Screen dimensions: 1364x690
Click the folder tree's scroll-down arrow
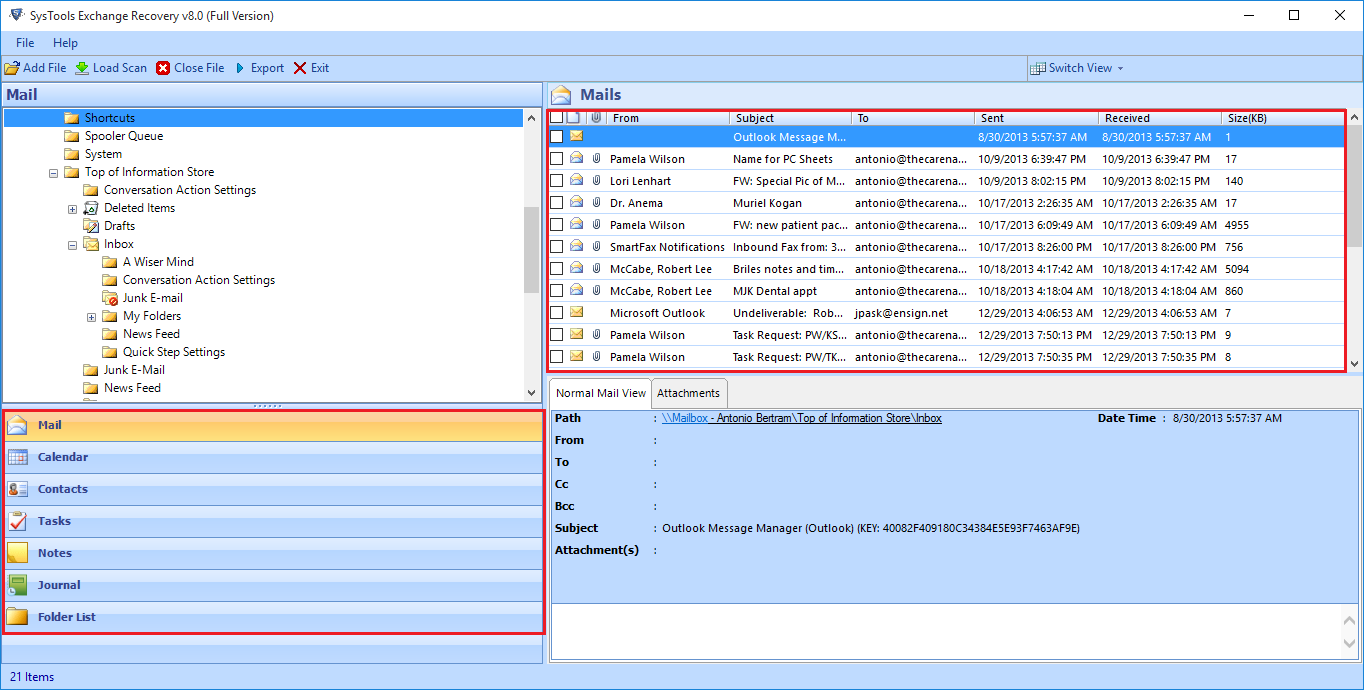coord(532,393)
